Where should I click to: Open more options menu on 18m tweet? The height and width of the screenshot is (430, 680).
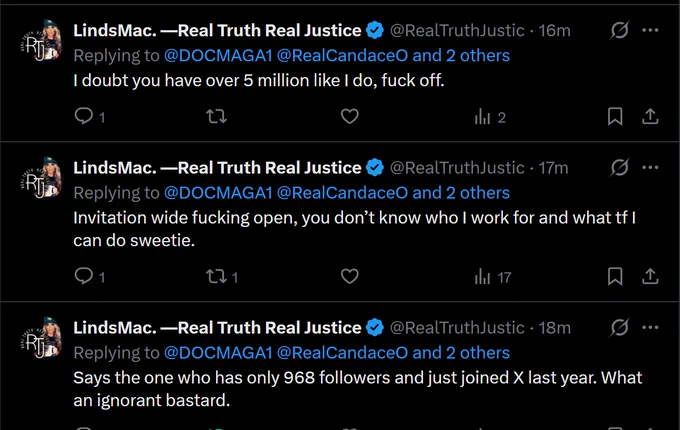click(650, 327)
